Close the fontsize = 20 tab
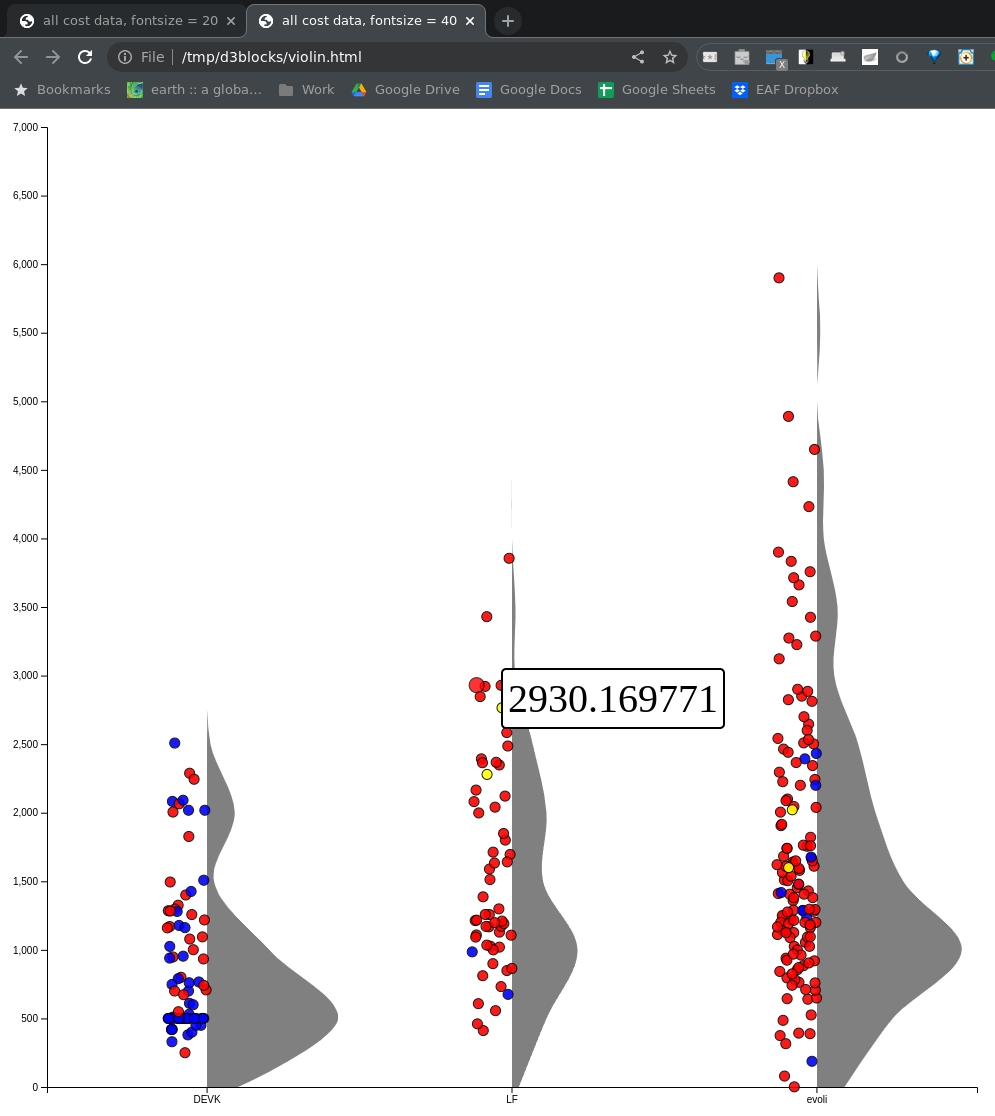 pyautogui.click(x=231, y=21)
